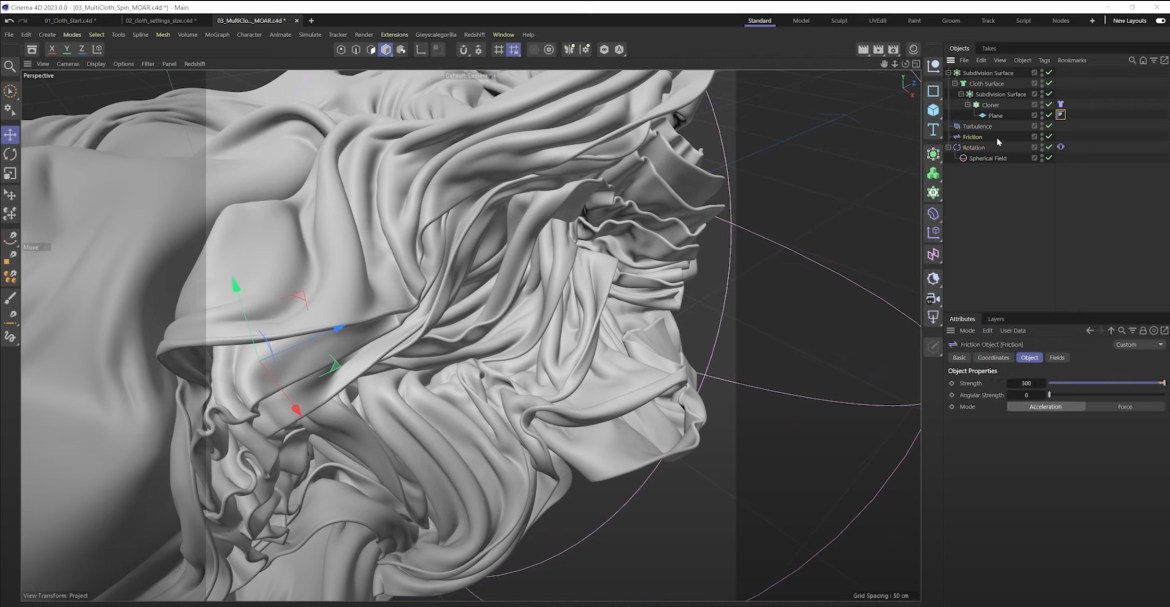This screenshot has height=607, width=1170.
Task: Toggle layer checkbox for top Subdivision Surface
Action: (x=1034, y=73)
